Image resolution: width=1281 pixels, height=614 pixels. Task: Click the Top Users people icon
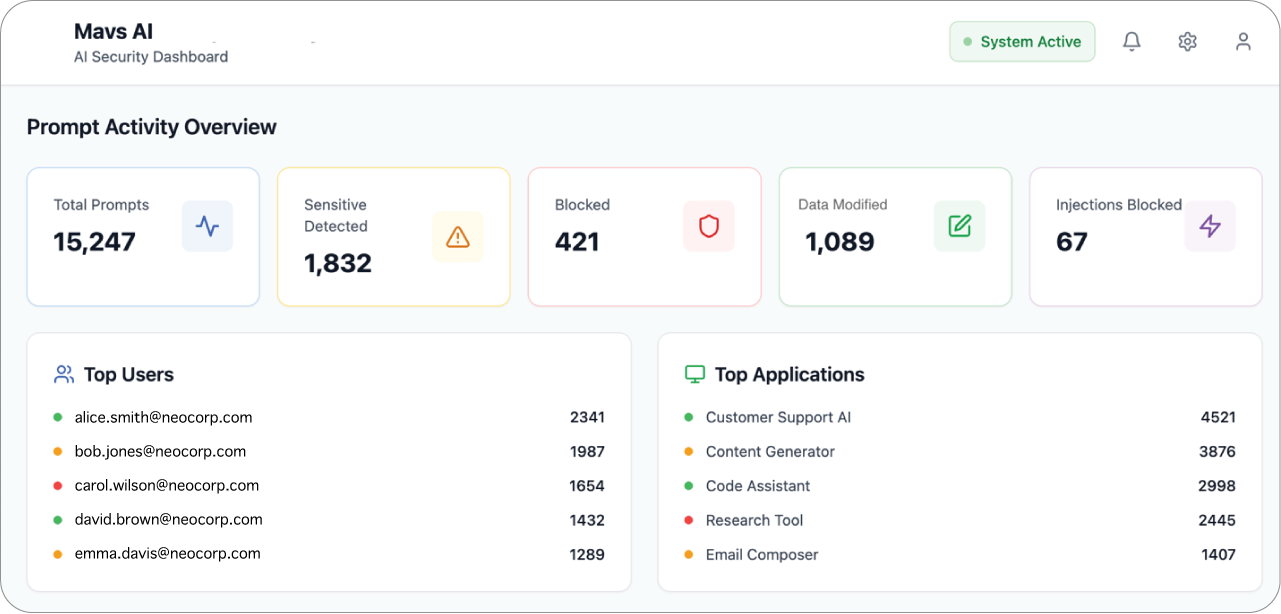[x=64, y=375]
